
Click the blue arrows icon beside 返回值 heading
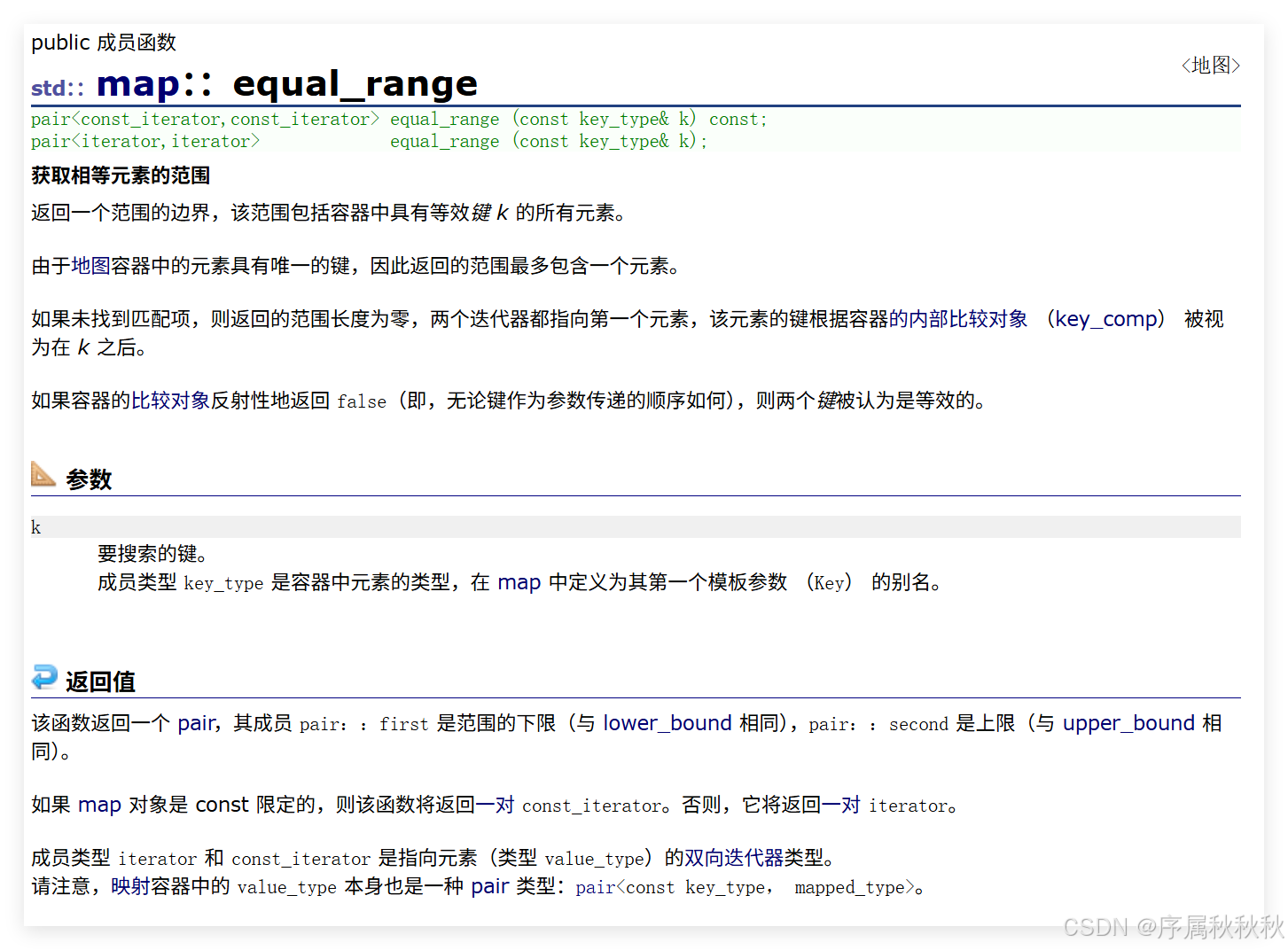click(x=43, y=678)
